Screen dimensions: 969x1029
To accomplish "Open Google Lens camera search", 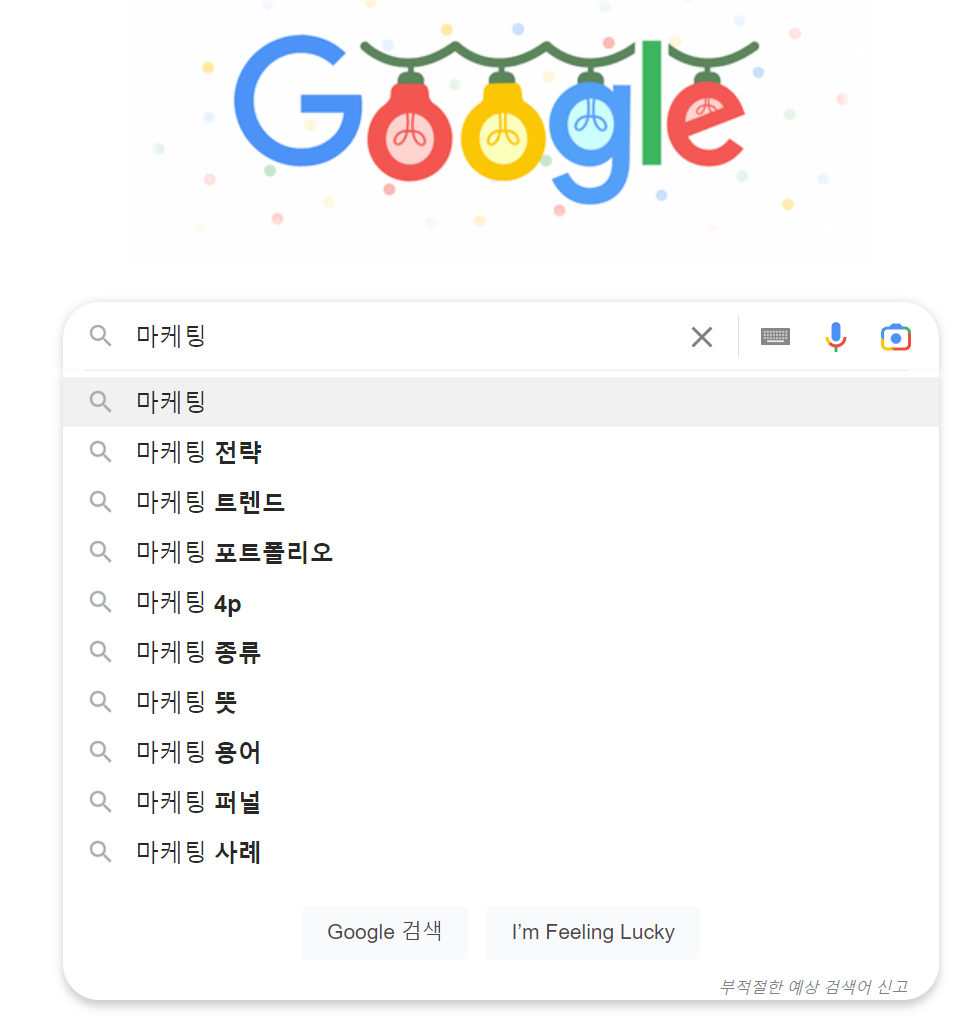I will click(x=895, y=337).
